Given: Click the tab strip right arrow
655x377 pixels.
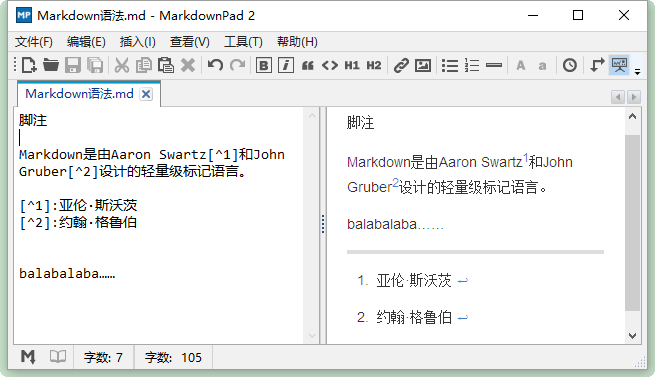Looking at the screenshot, I should pos(634,97).
